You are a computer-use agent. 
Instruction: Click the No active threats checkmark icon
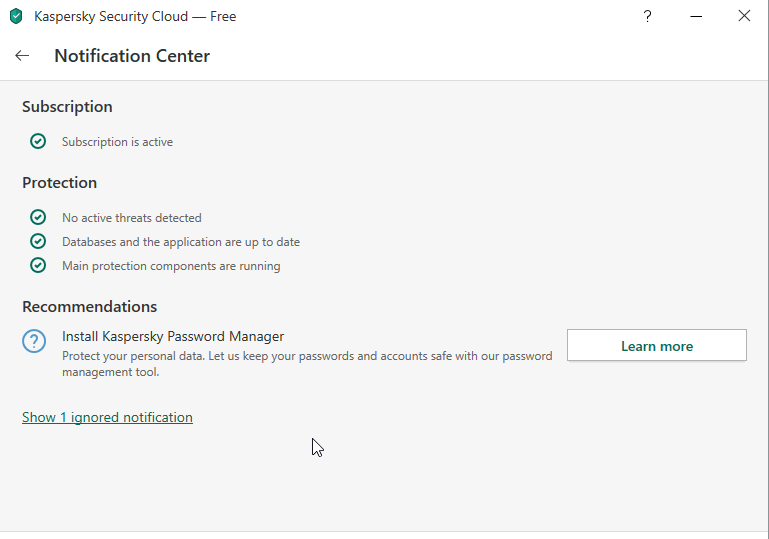[x=38, y=217]
